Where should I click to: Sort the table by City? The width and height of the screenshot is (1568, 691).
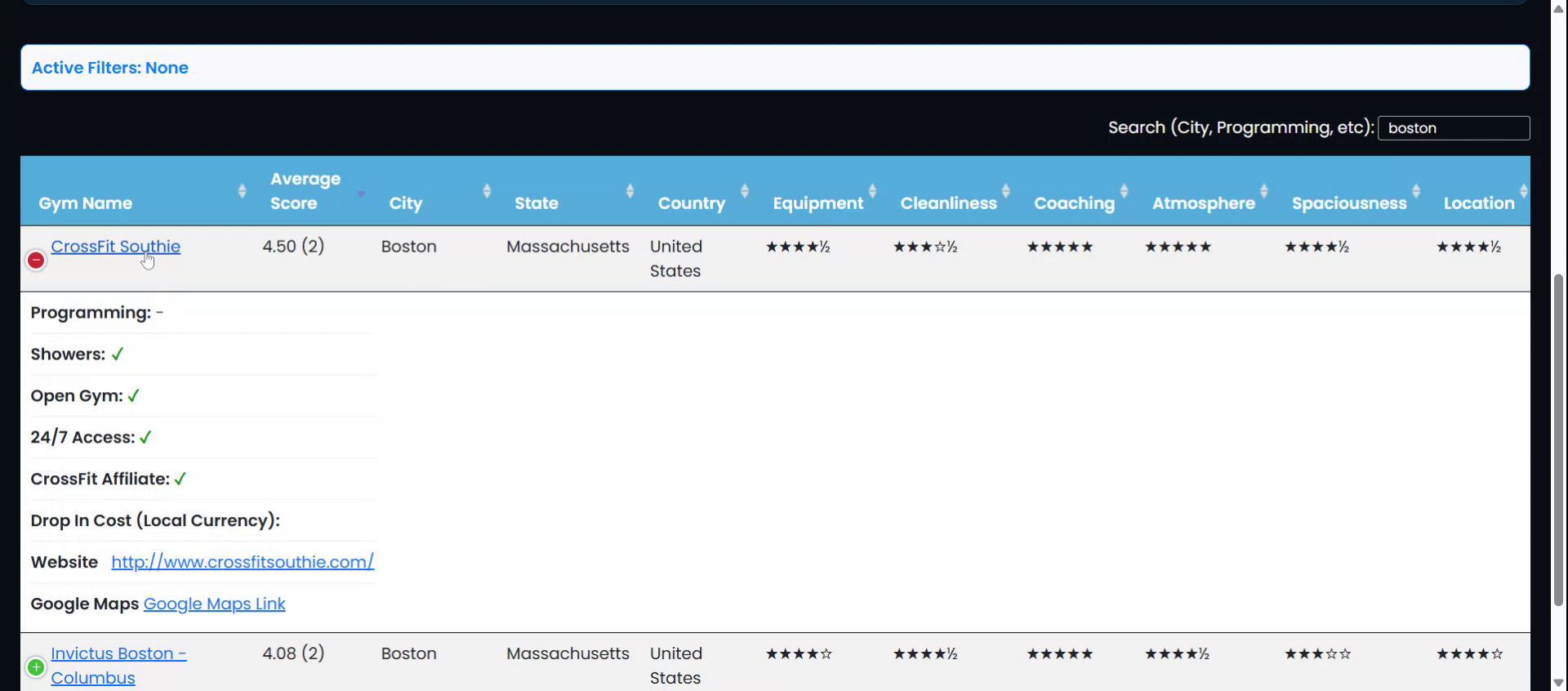pyautogui.click(x=435, y=191)
